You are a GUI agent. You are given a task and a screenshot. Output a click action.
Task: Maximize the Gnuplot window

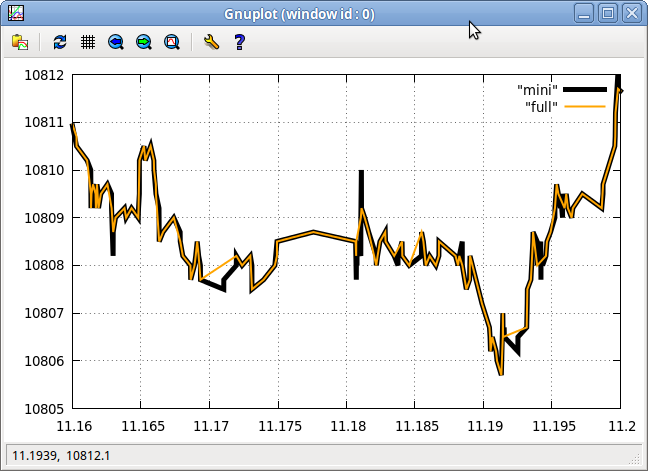(x=608, y=14)
